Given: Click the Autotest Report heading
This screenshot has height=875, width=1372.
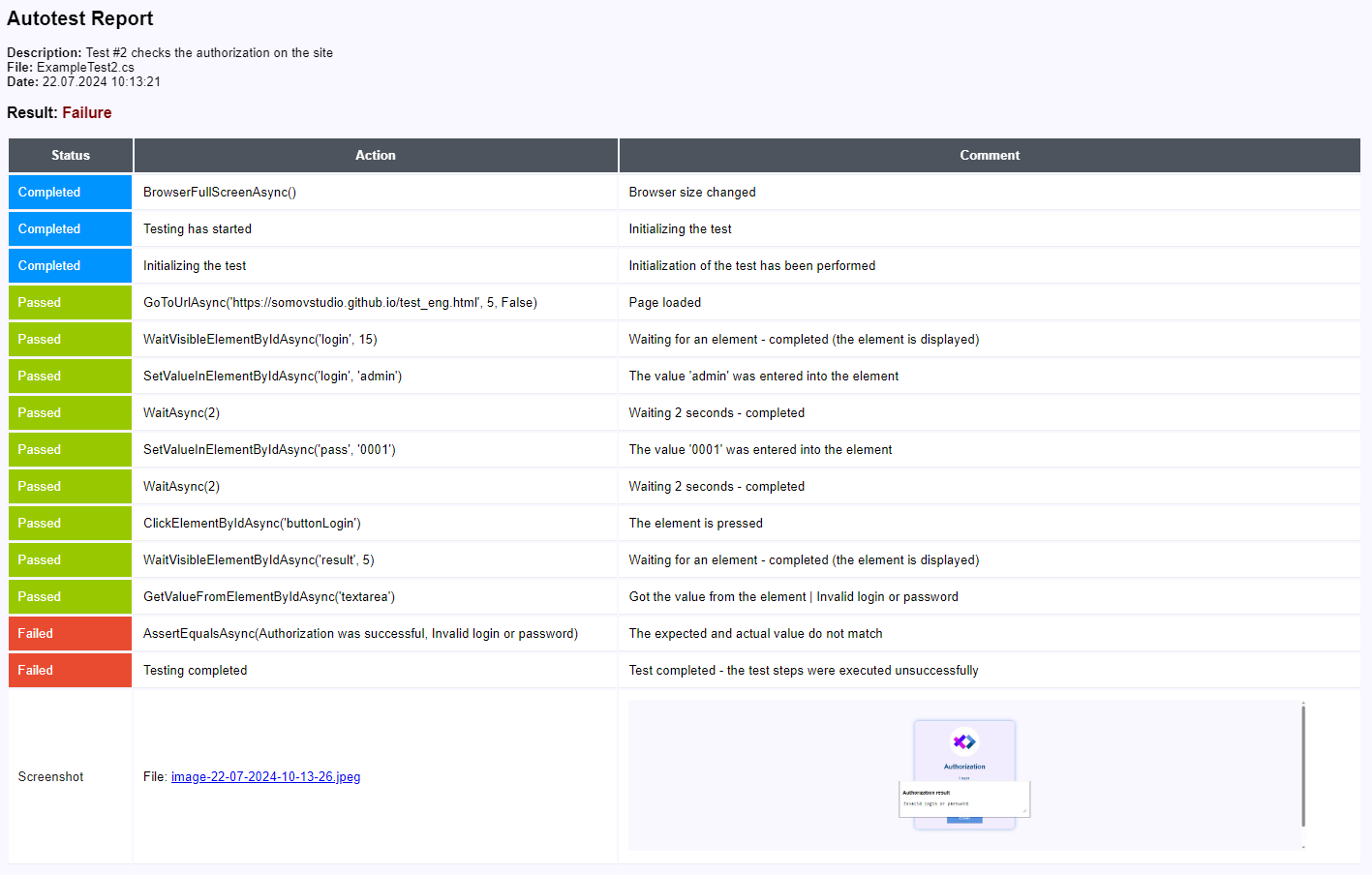Looking at the screenshot, I should click(80, 19).
